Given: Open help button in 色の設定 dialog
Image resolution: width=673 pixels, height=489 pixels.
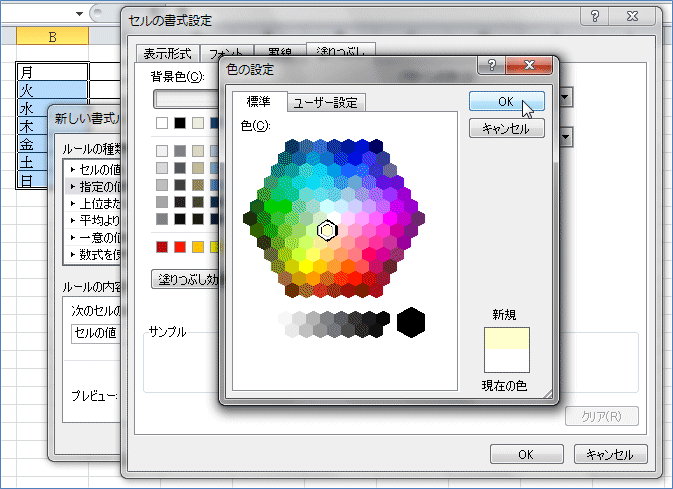Looking at the screenshot, I should point(492,65).
